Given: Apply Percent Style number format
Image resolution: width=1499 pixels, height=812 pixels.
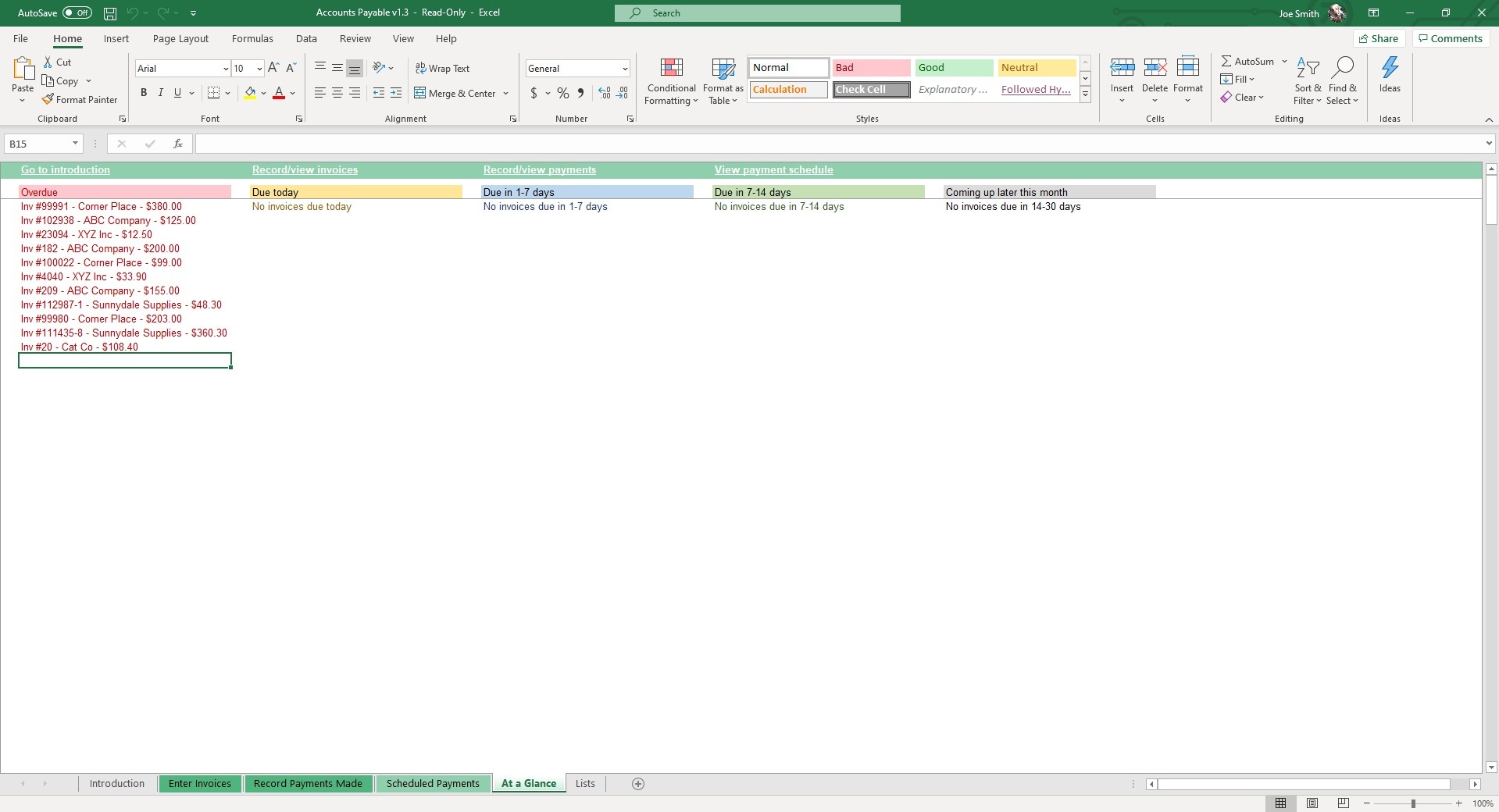Looking at the screenshot, I should coord(563,93).
